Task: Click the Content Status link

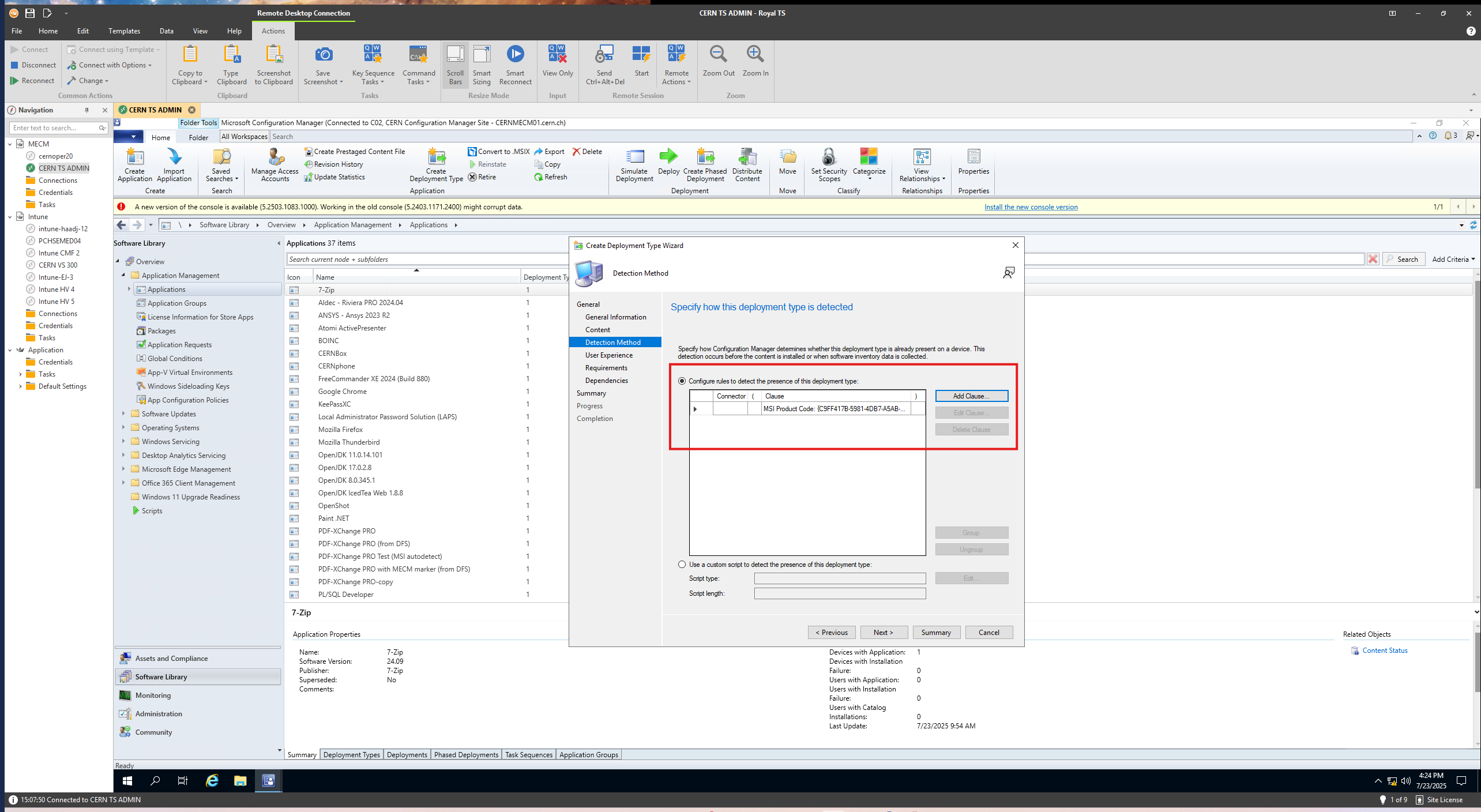Action: (1385, 651)
